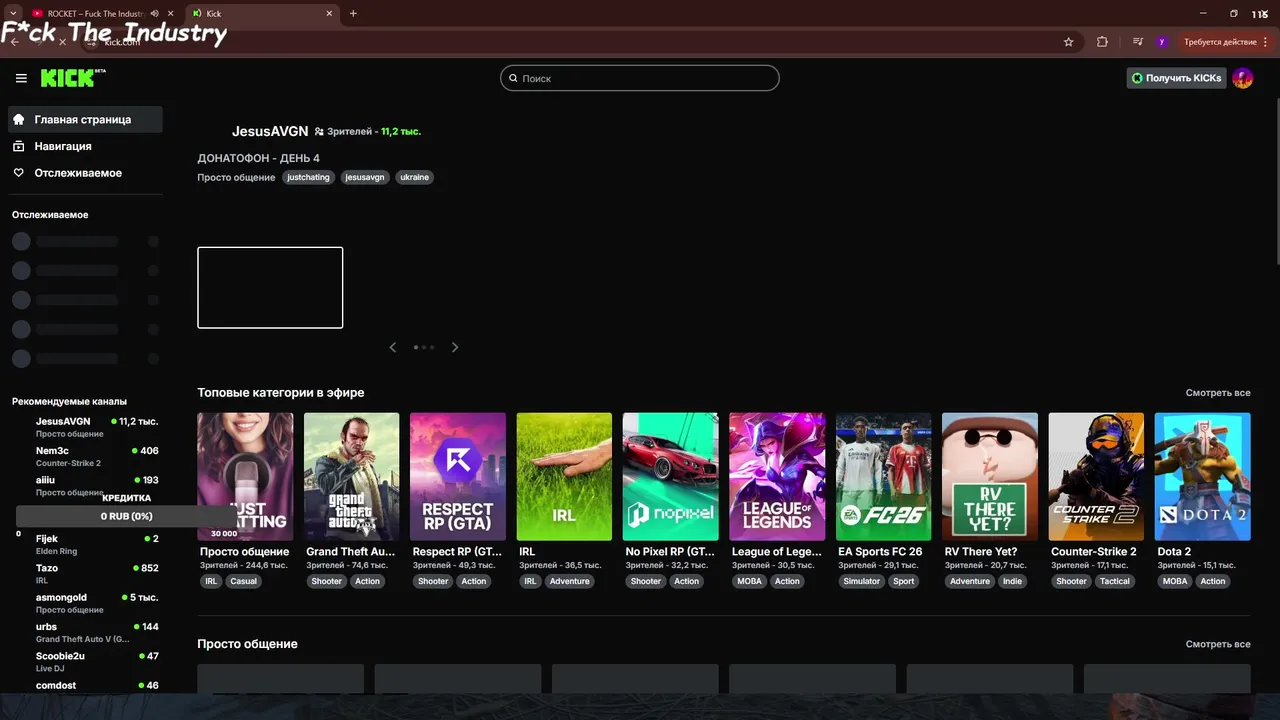Open the Counter-Strike 2 category cover
The image size is (1280, 720).
pos(1096,477)
